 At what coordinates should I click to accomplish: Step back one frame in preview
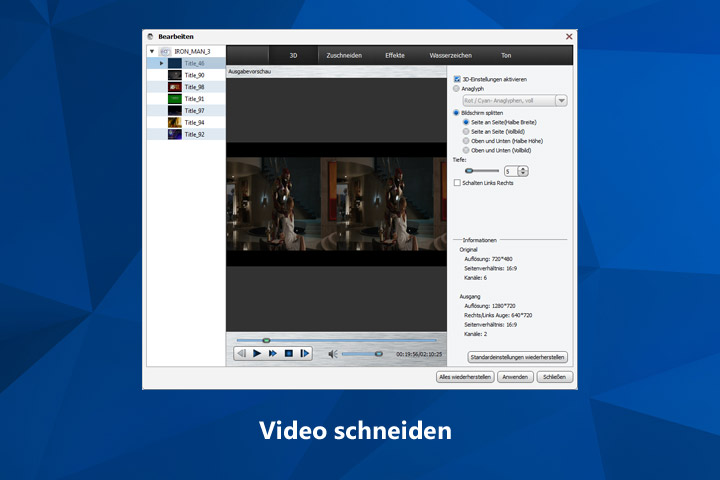(242, 353)
